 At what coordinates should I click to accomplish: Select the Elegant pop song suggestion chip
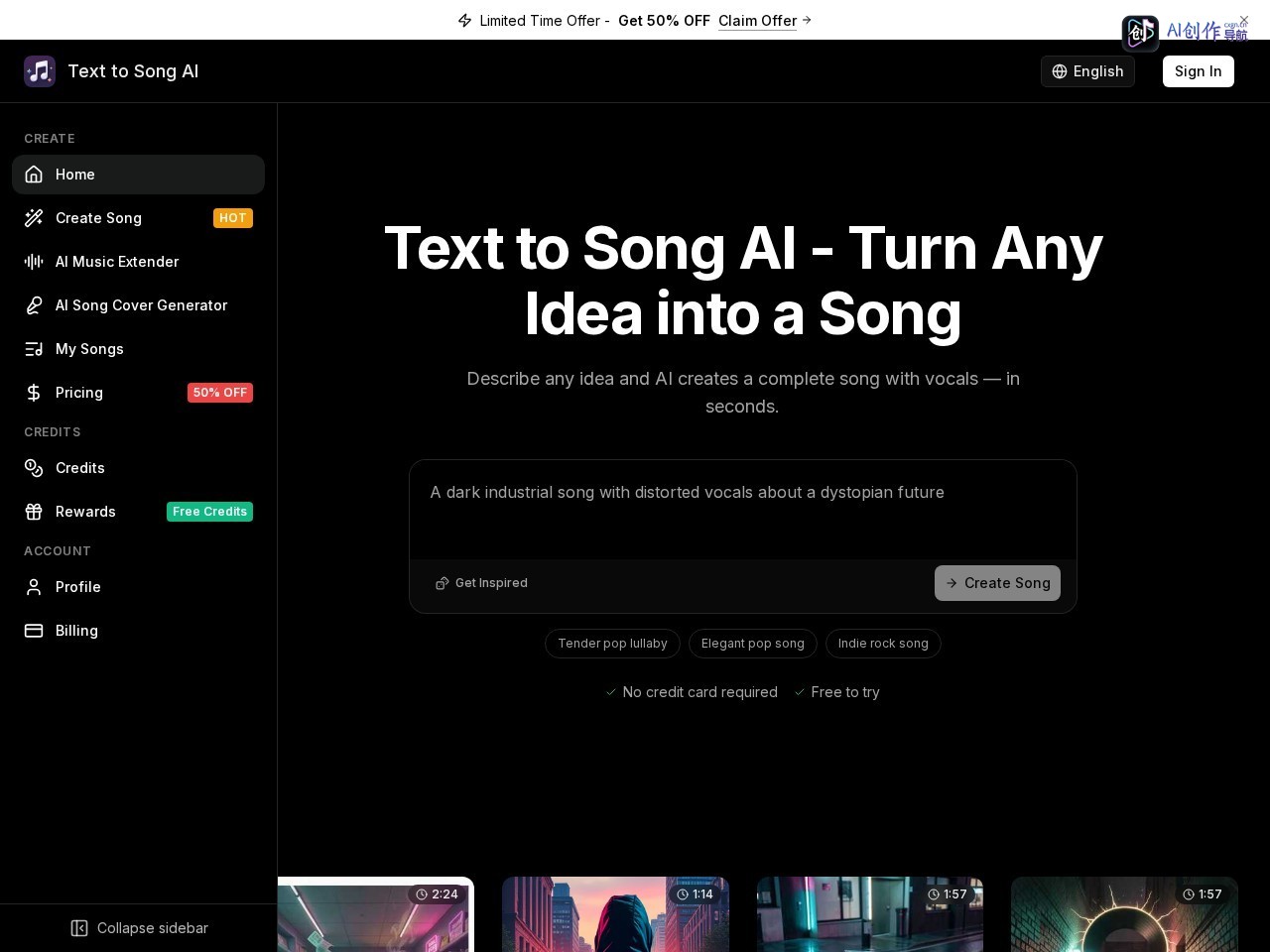(753, 644)
